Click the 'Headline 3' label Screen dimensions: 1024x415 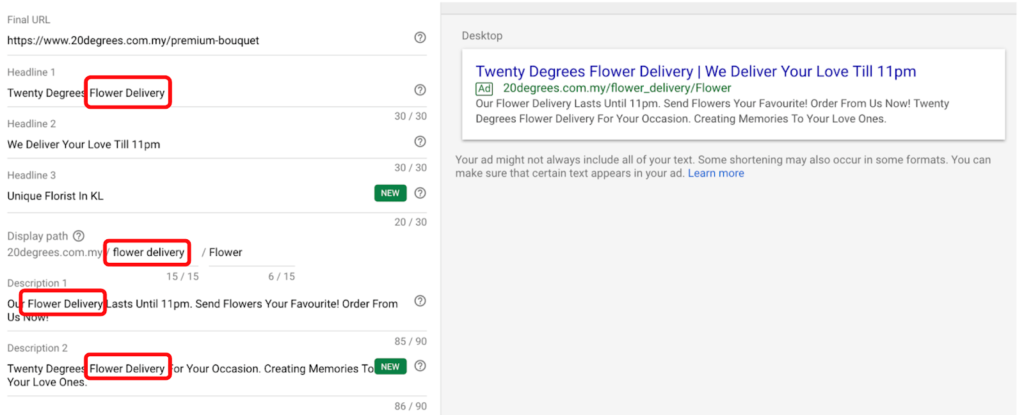pos(31,175)
